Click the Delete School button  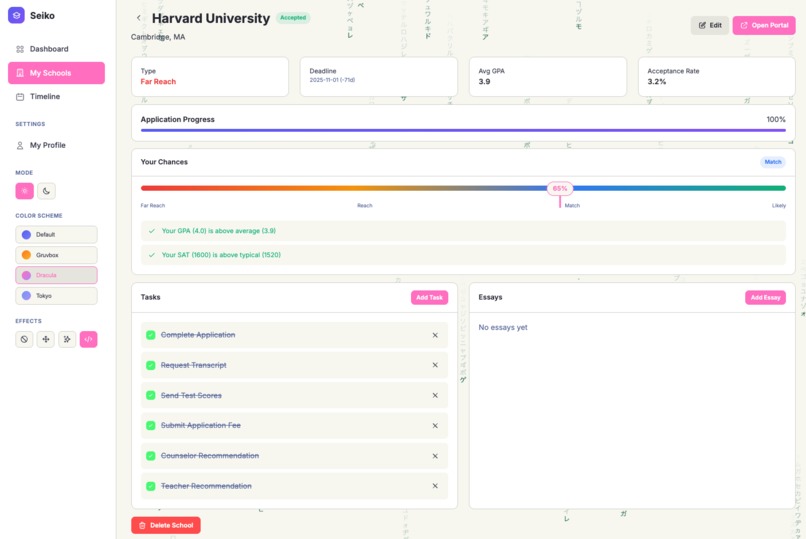point(166,525)
